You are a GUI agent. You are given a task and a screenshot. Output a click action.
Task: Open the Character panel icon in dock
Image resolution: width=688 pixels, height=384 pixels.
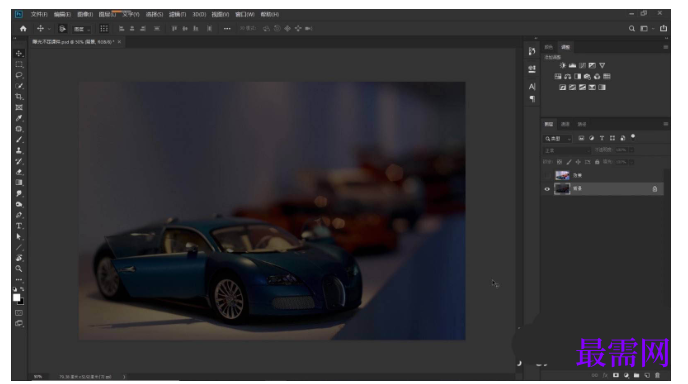tap(532, 86)
